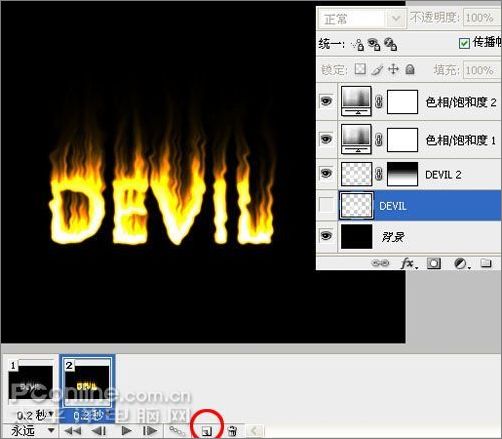502x439 pixels.
Task: Select animation frame 2
Action: [x=87, y=382]
